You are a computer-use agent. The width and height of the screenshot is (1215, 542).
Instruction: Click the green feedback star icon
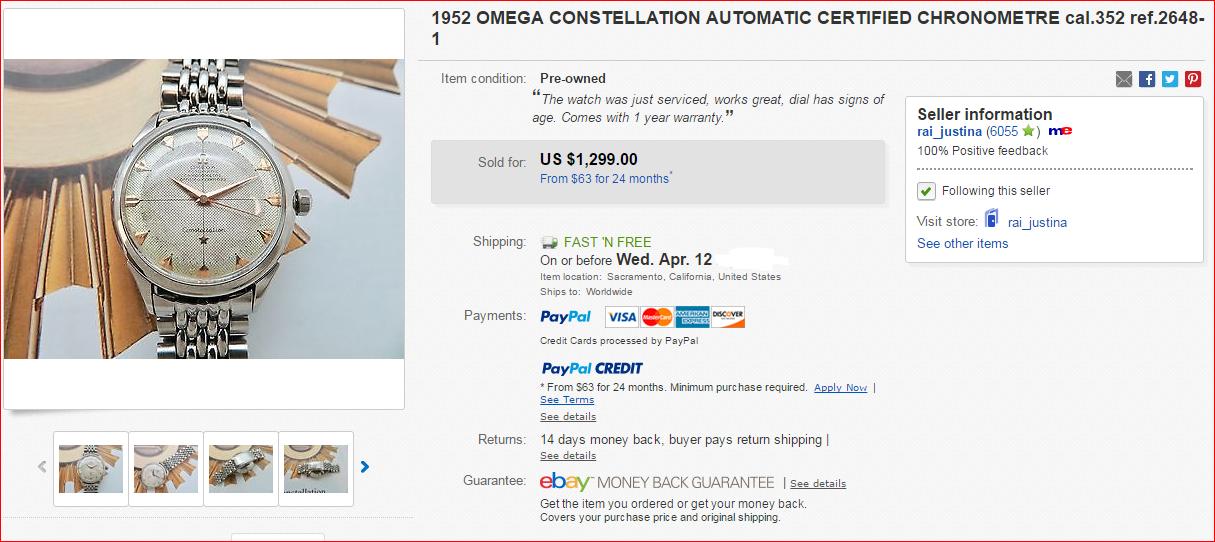1028,131
